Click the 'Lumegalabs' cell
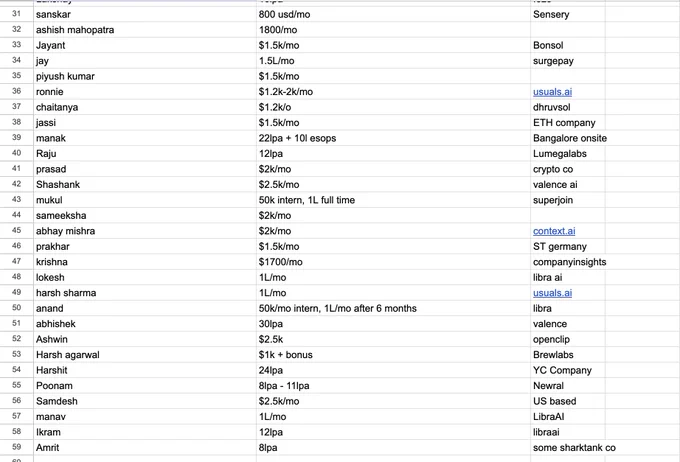 (568, 154)
